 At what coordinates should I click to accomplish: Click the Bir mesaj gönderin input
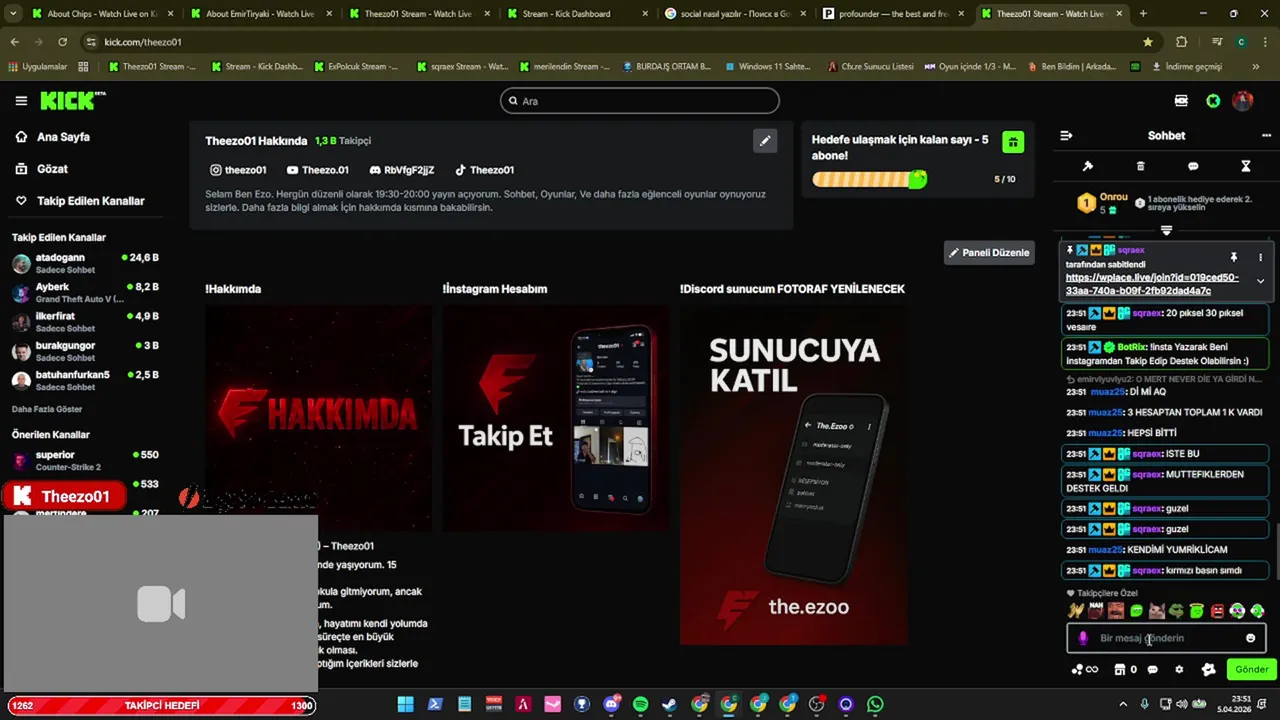(x=1166, y=638)
